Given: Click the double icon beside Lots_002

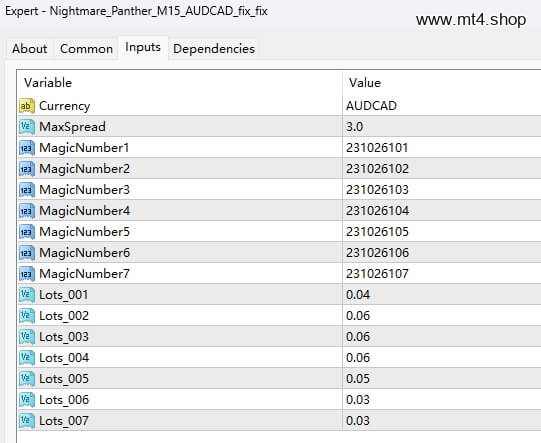Looking at the screenshot, I should click(27, 316).
